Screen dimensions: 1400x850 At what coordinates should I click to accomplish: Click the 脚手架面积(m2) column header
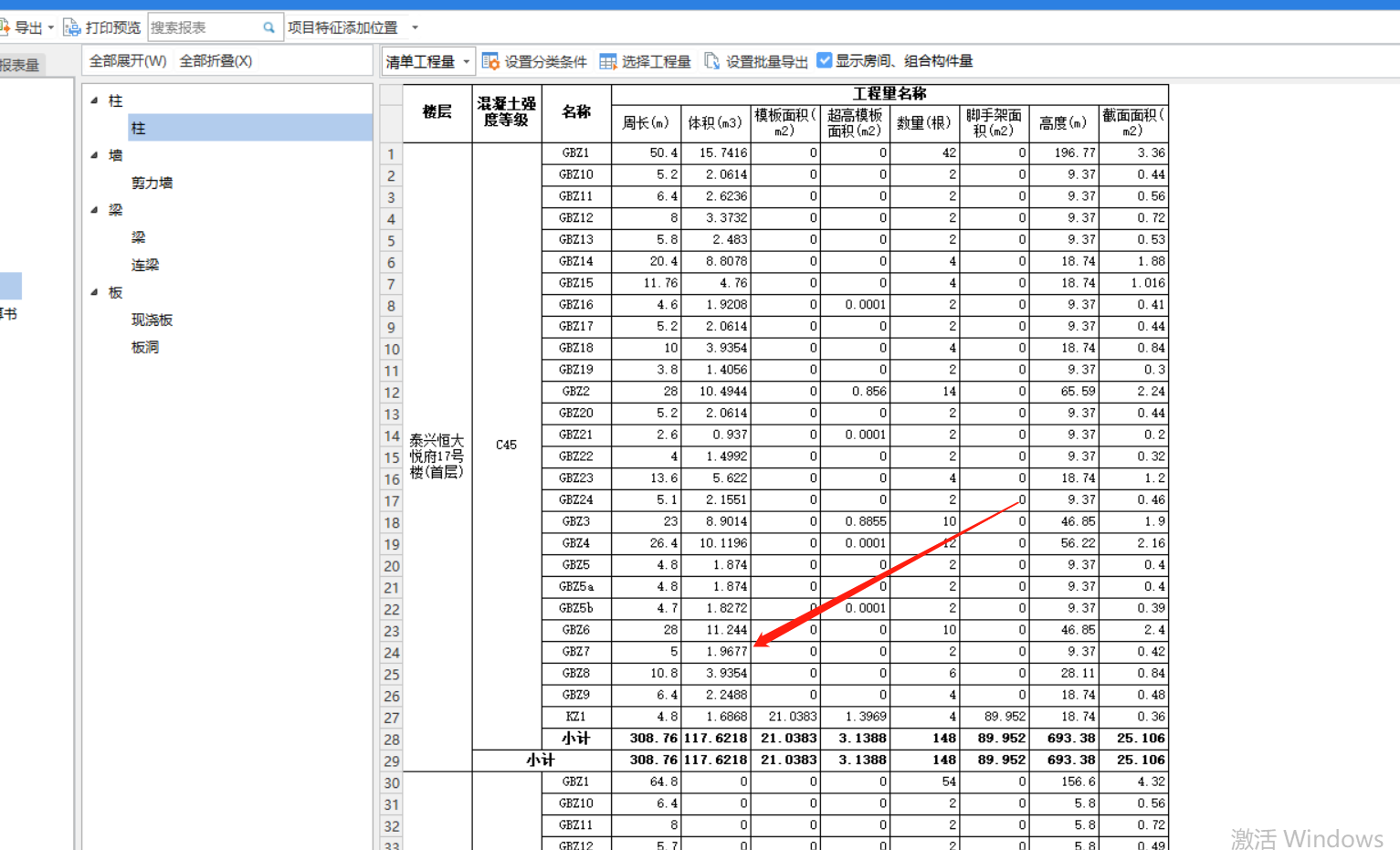[995, 123]
